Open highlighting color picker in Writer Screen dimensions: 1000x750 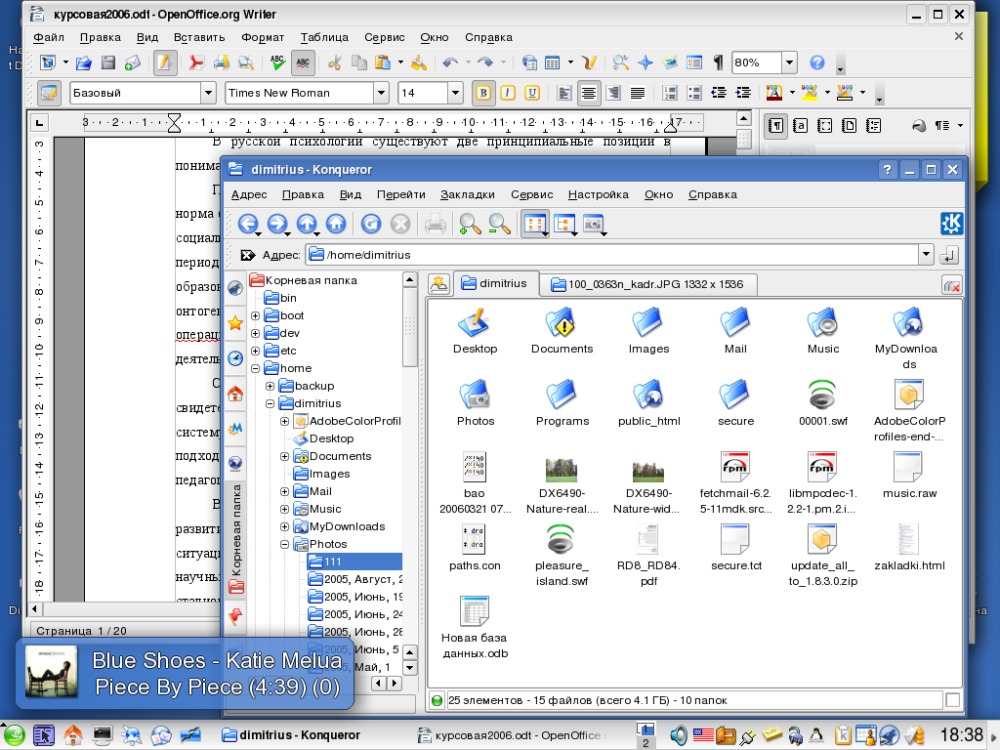pos(810,93)
